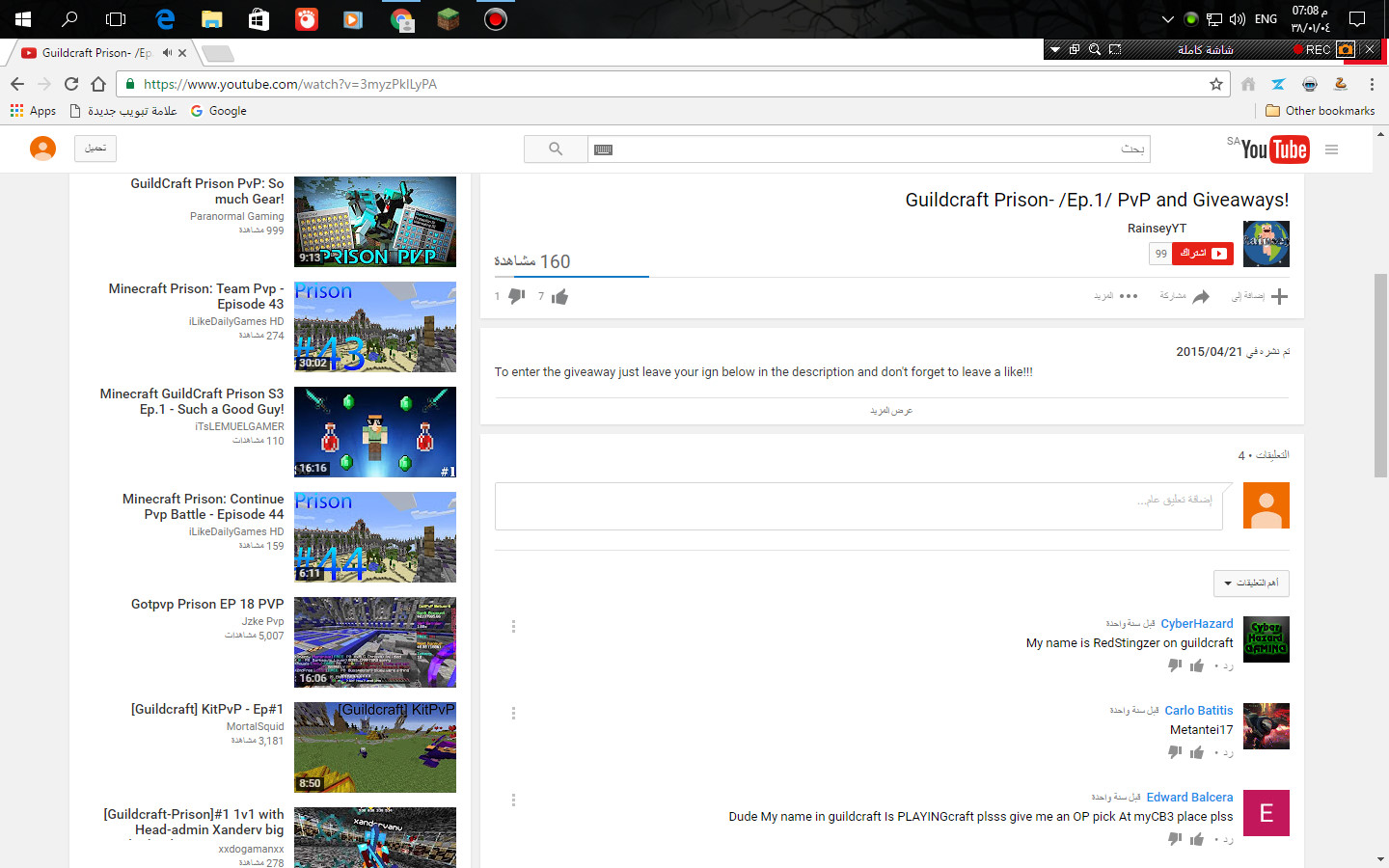
Task: Reload the YouTube page
Action: 71,84
